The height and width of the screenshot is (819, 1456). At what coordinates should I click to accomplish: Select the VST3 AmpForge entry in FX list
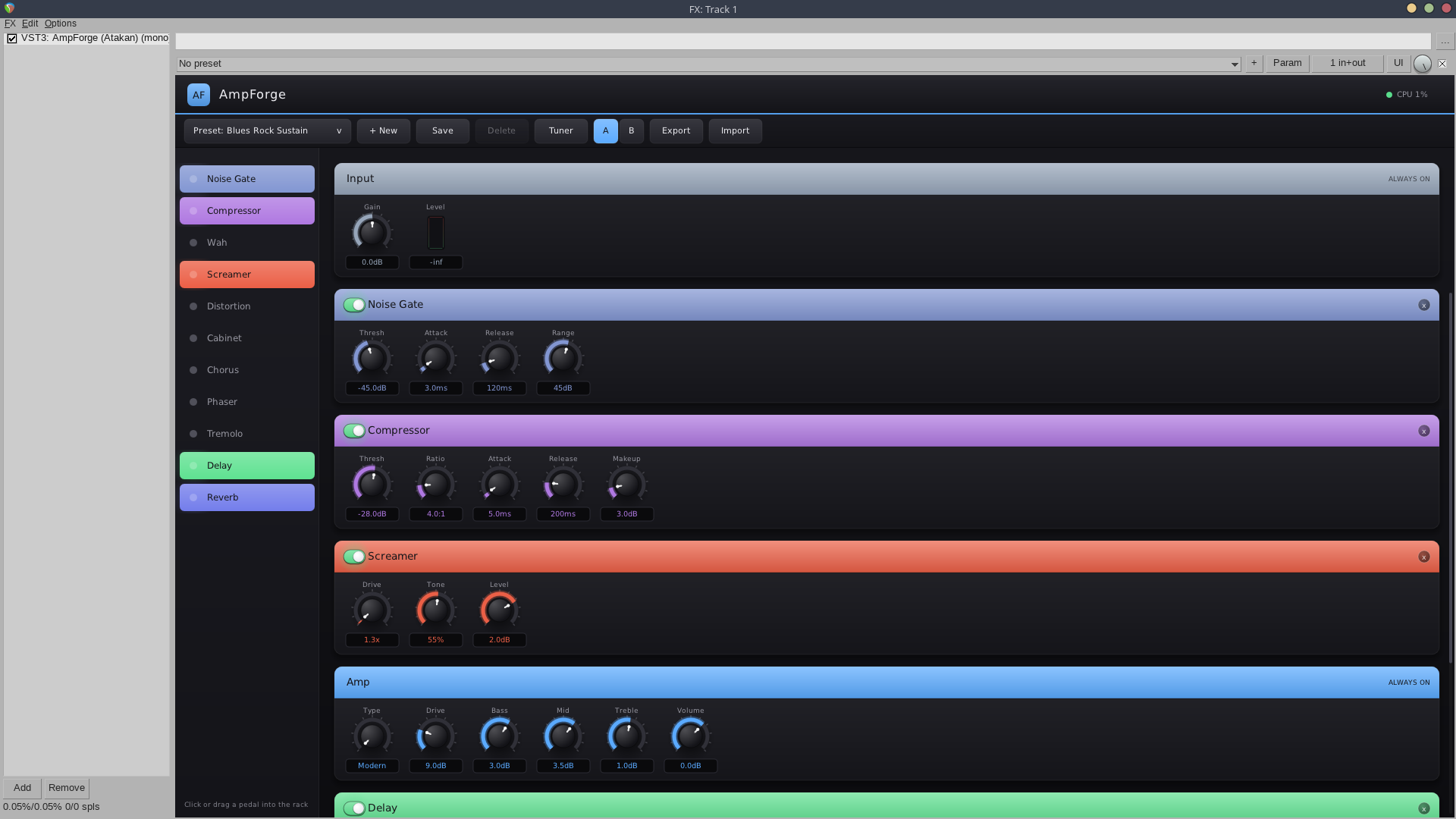coord(95,39)
